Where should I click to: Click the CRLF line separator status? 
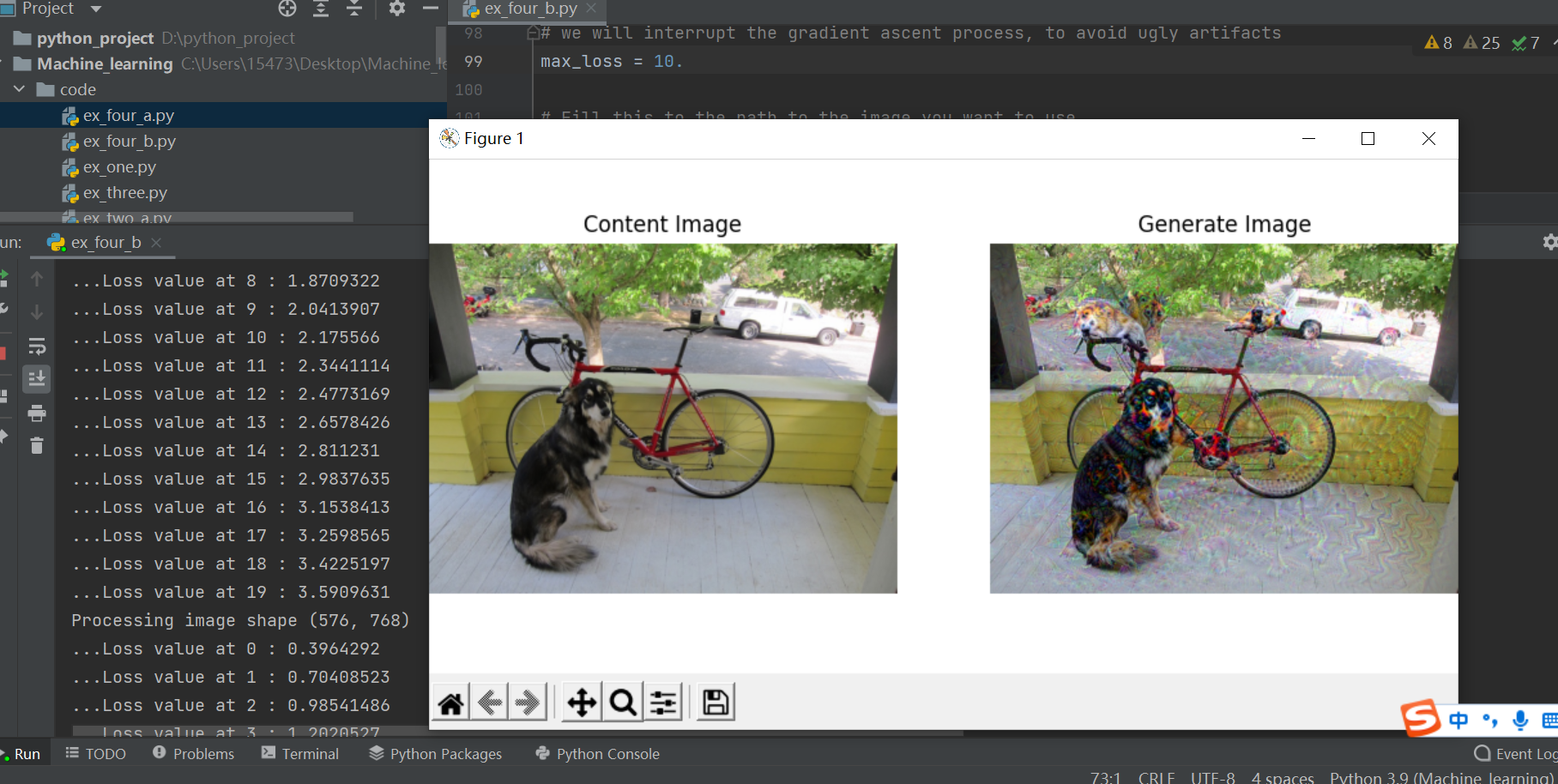pos(1156,777)
